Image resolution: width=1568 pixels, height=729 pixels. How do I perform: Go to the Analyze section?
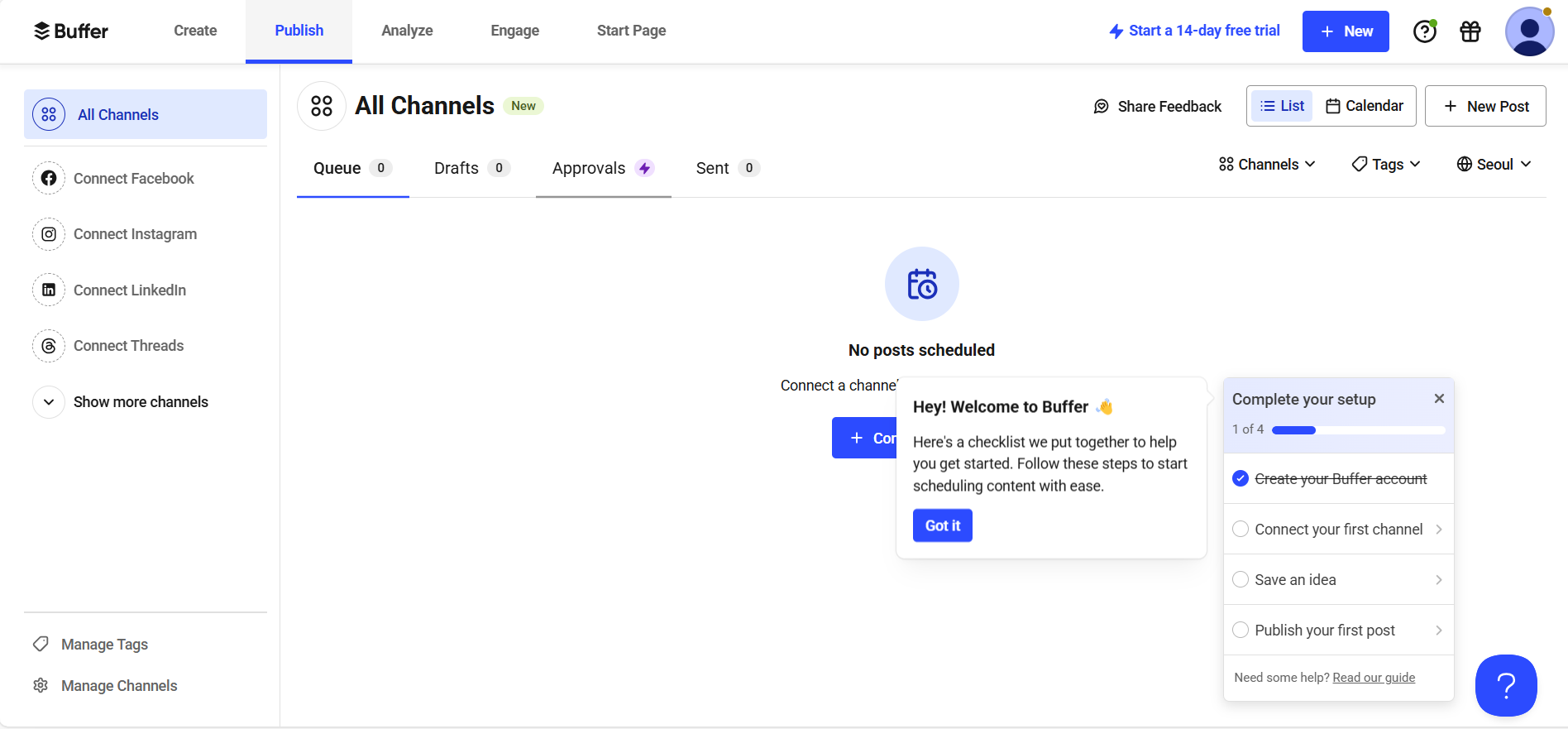click(407, 31)
